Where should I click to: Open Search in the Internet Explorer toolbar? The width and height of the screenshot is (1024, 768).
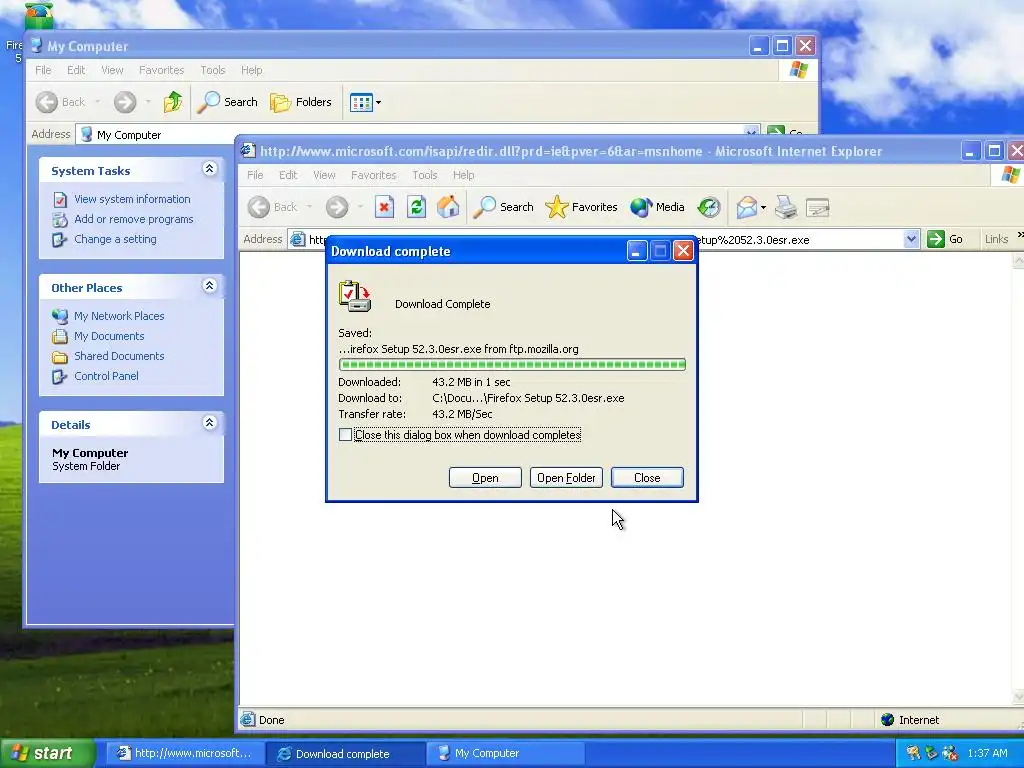tap(503, 208)
